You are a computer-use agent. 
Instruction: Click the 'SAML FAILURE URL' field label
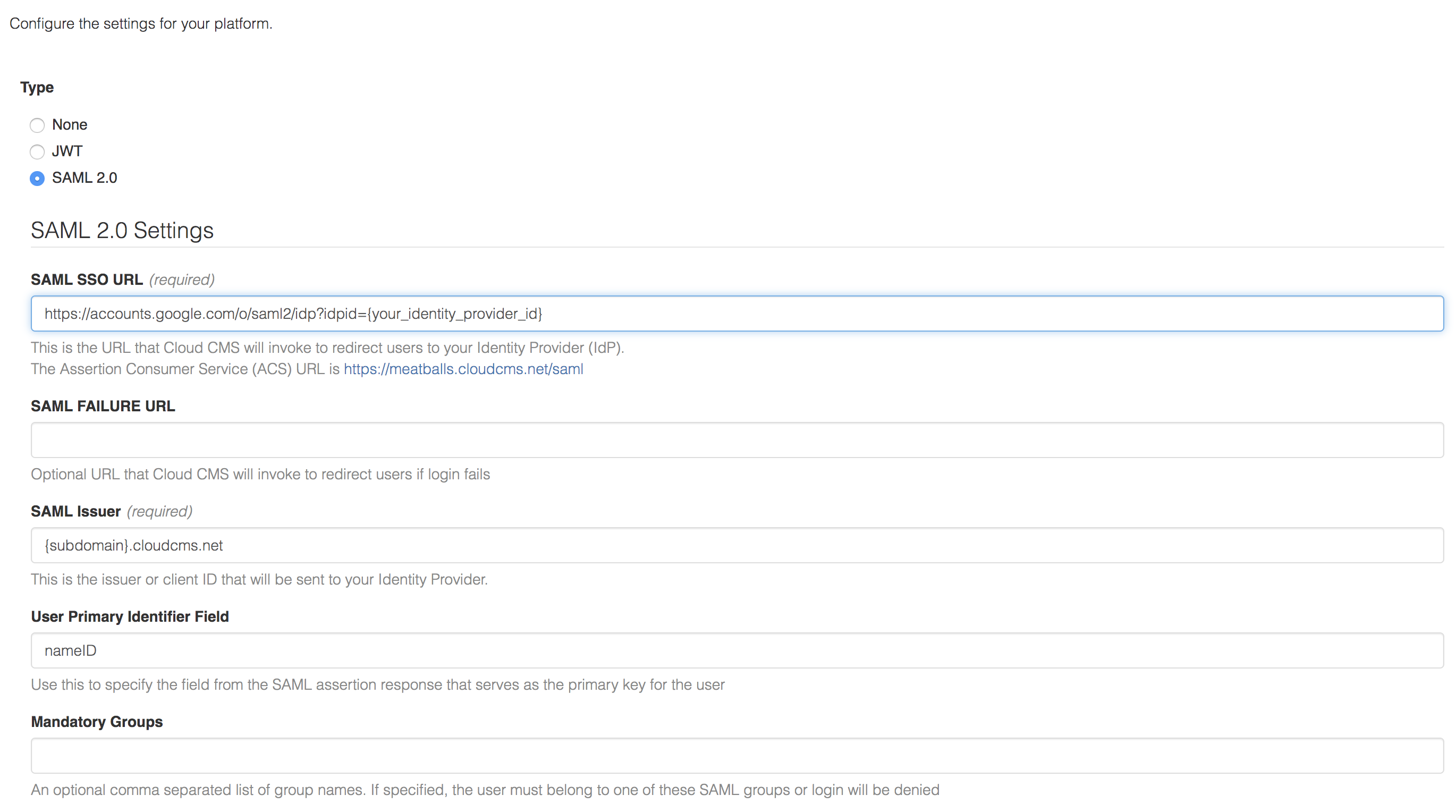pos(103,405)
